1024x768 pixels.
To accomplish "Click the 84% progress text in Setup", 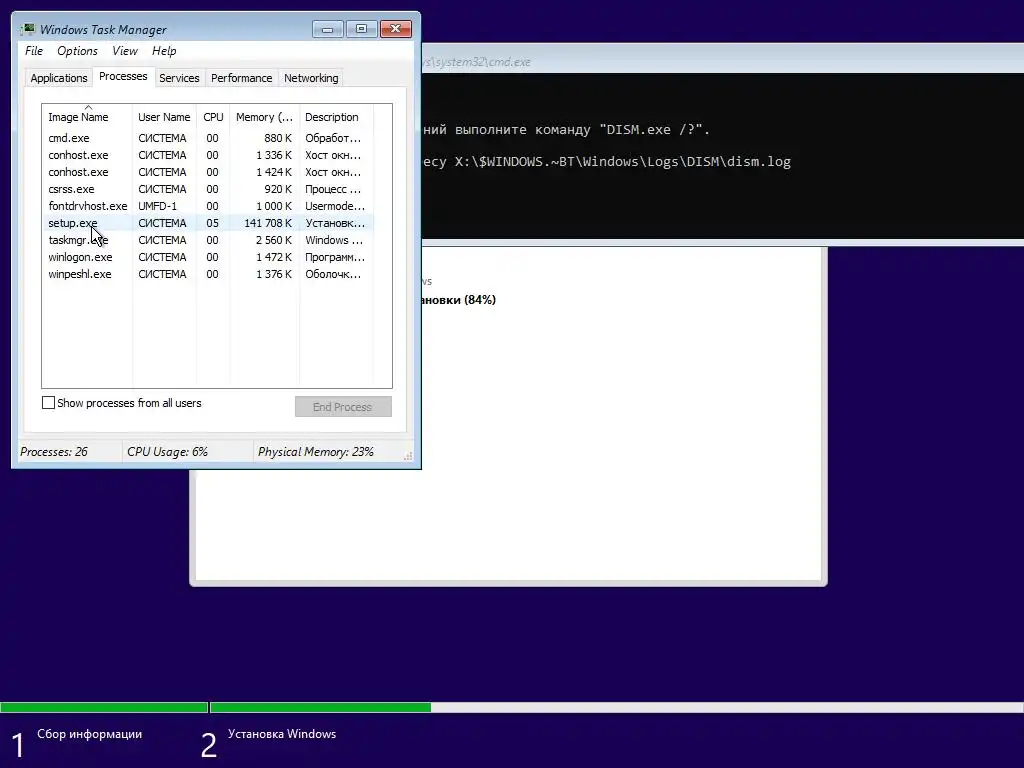I will pyautogui.click(x=479, y=300).
